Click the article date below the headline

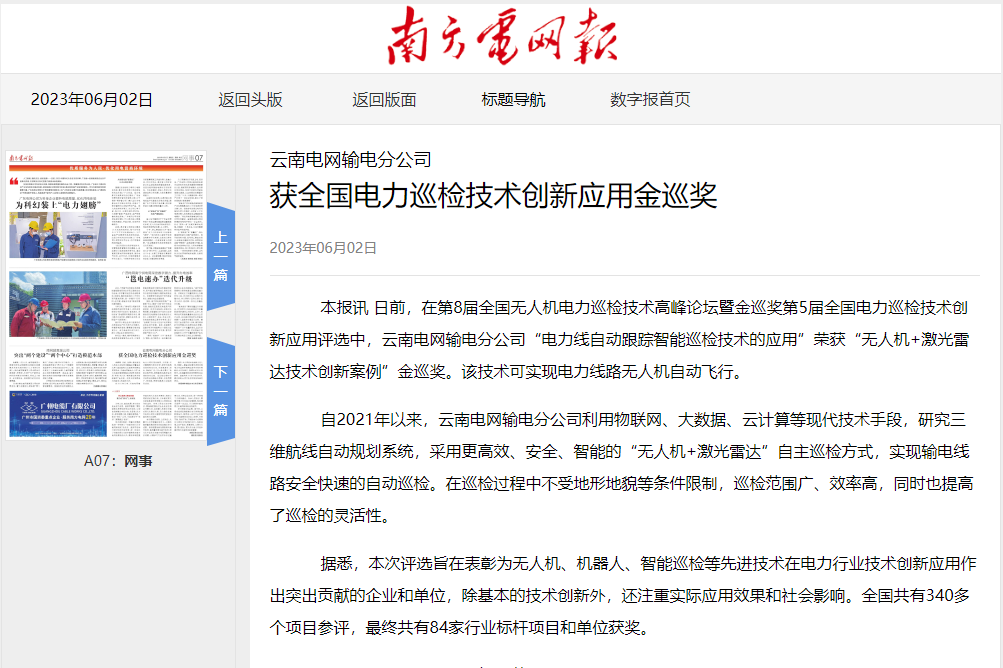[323, 247]
